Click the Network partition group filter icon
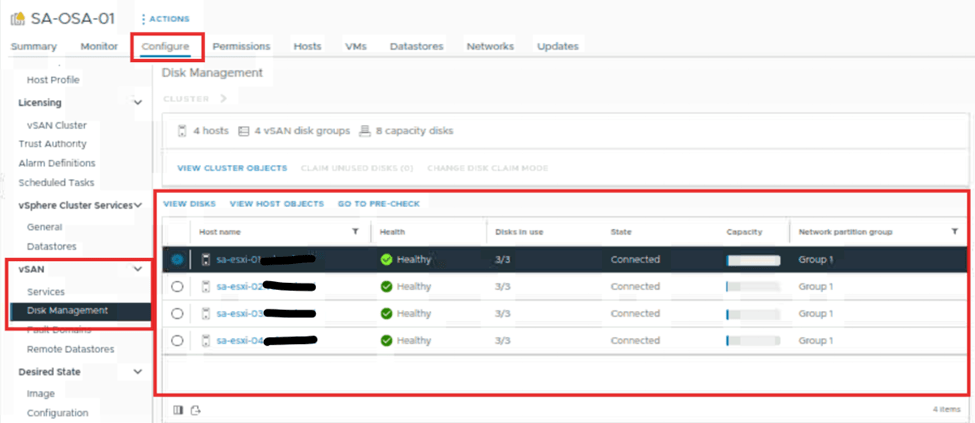The width and height of the screenshot is (975, 423). pyautogui.click(x=954, y=232)
